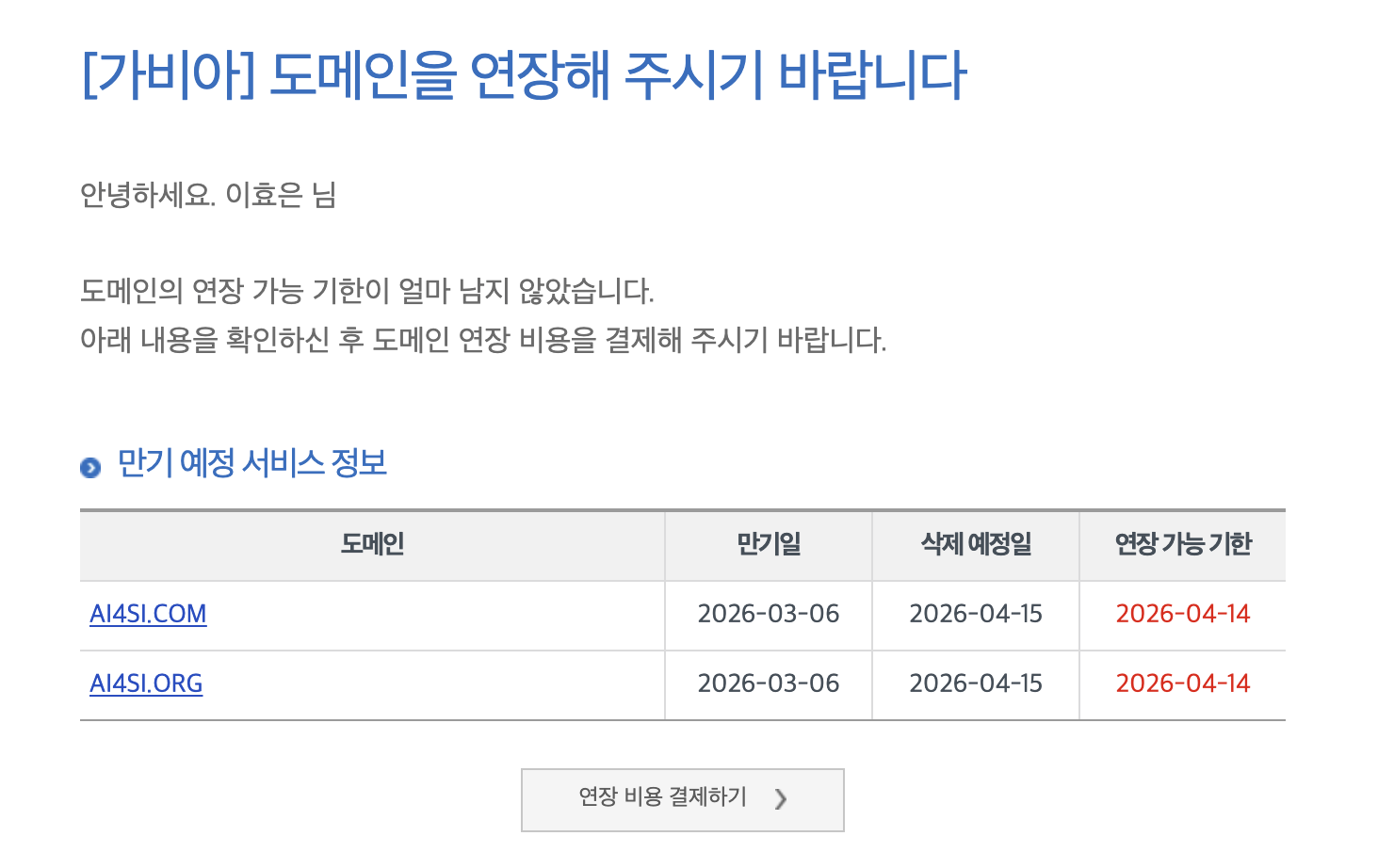Click the 연장 비용 결제하기 button
Viewport: 1394px width, 868px height.
pyautogui.click(x=683, y=800)
